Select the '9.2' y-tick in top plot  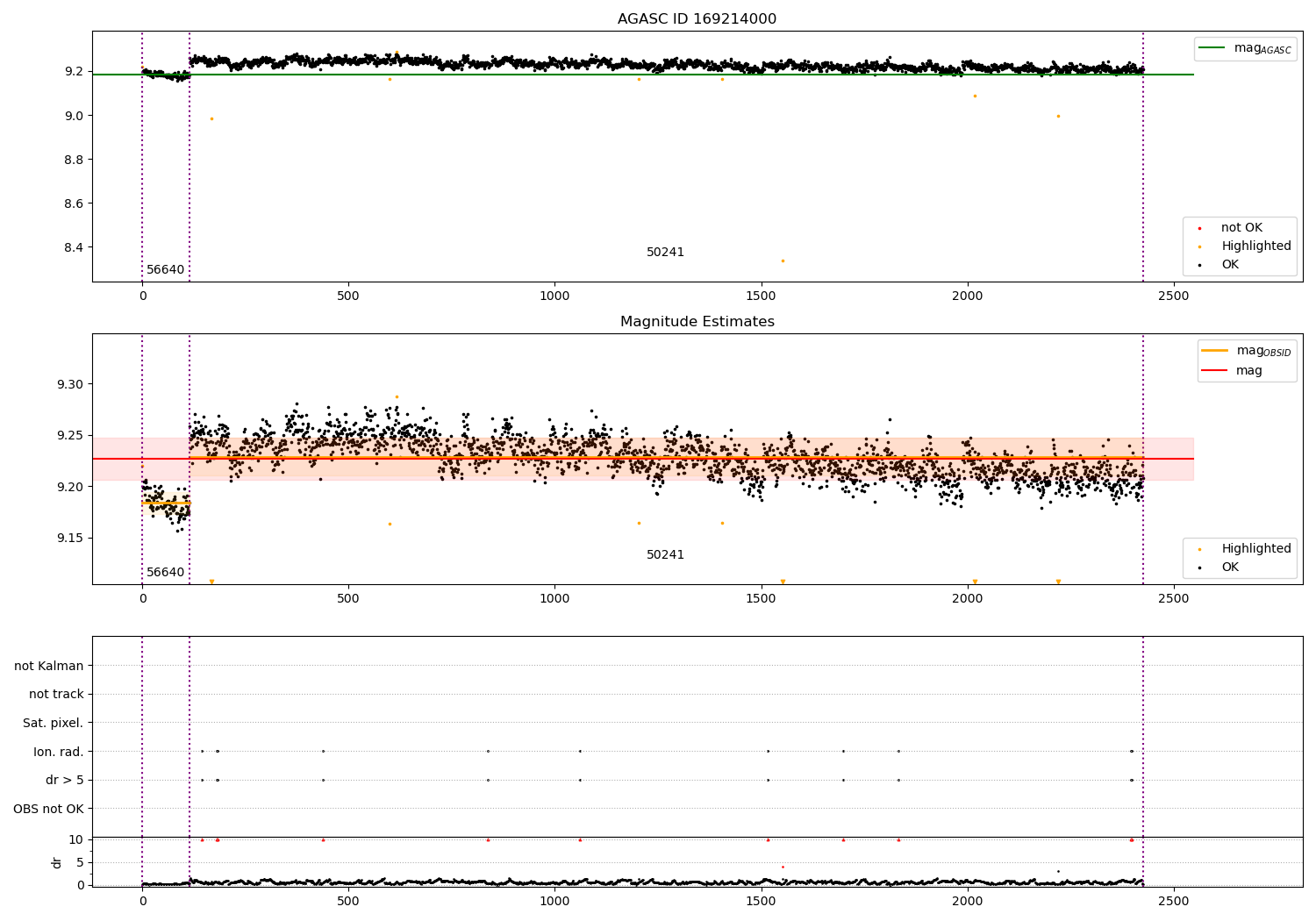75,71
